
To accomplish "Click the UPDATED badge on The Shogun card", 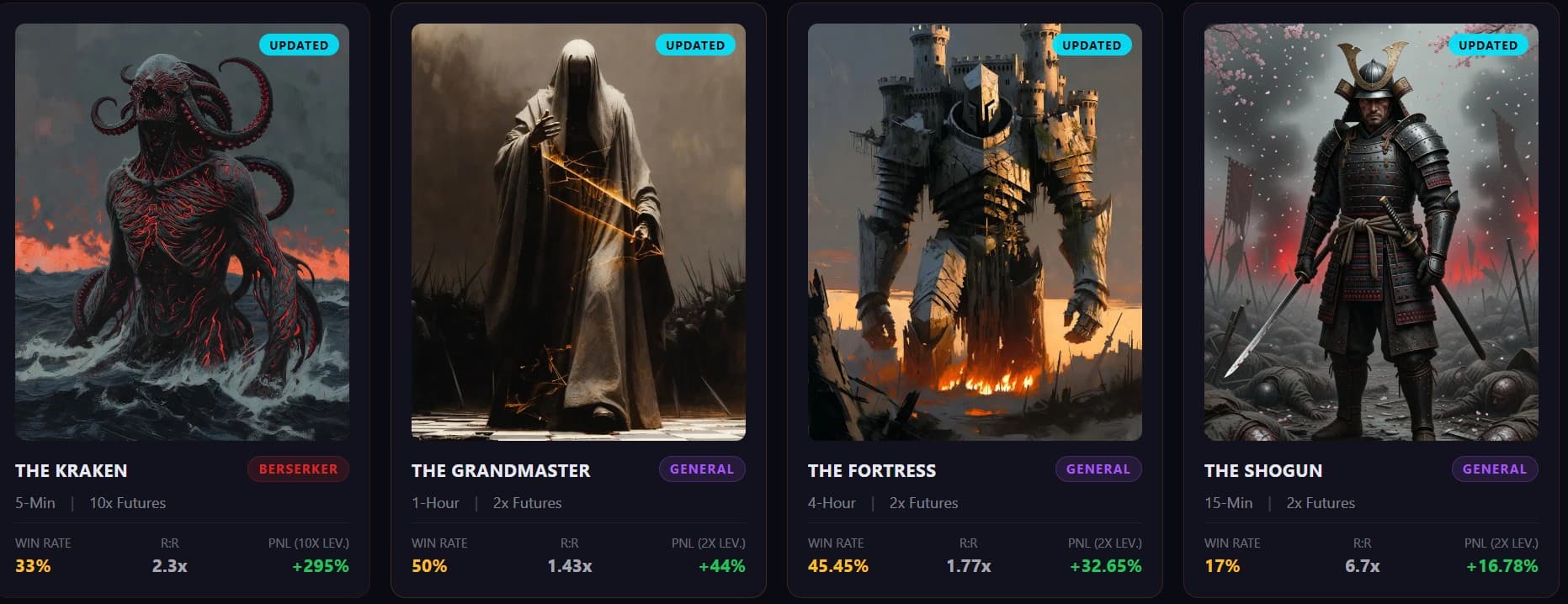I will (x=1488, y=45).
